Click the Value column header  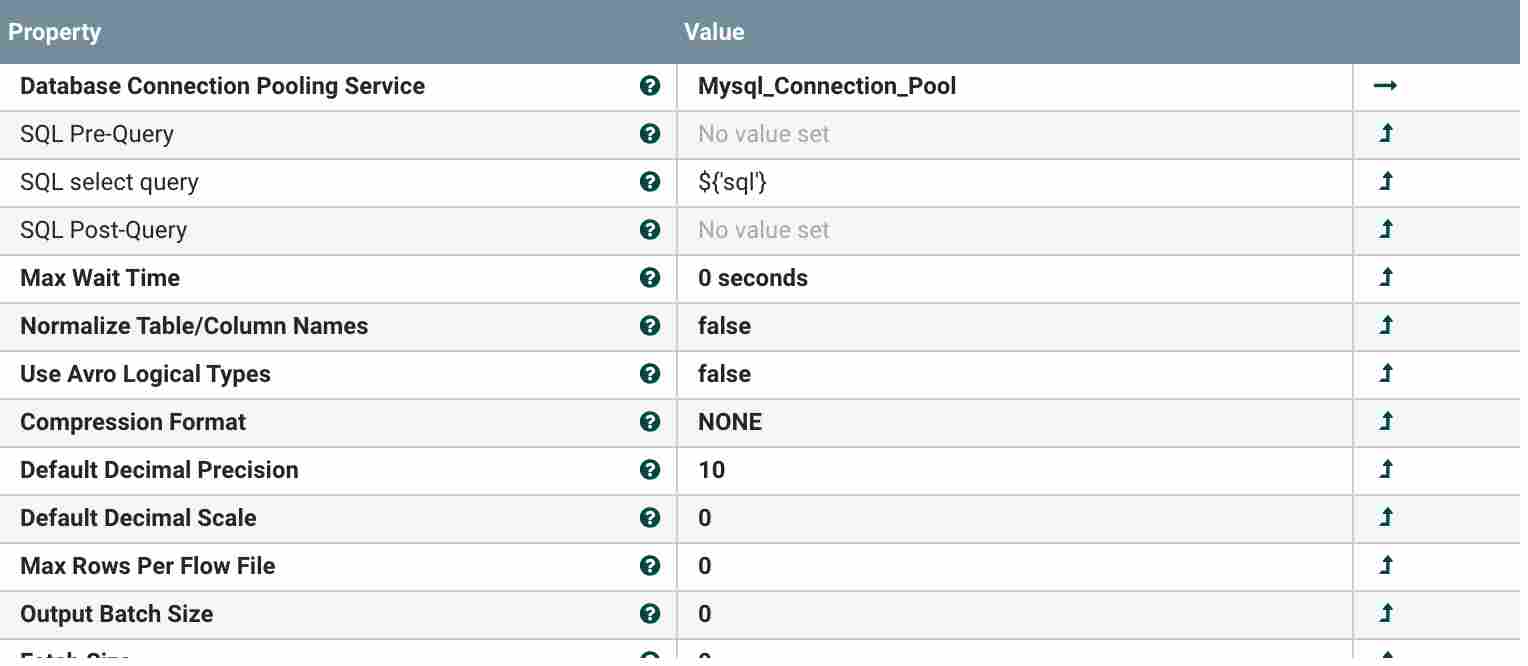tap(714, 32)
